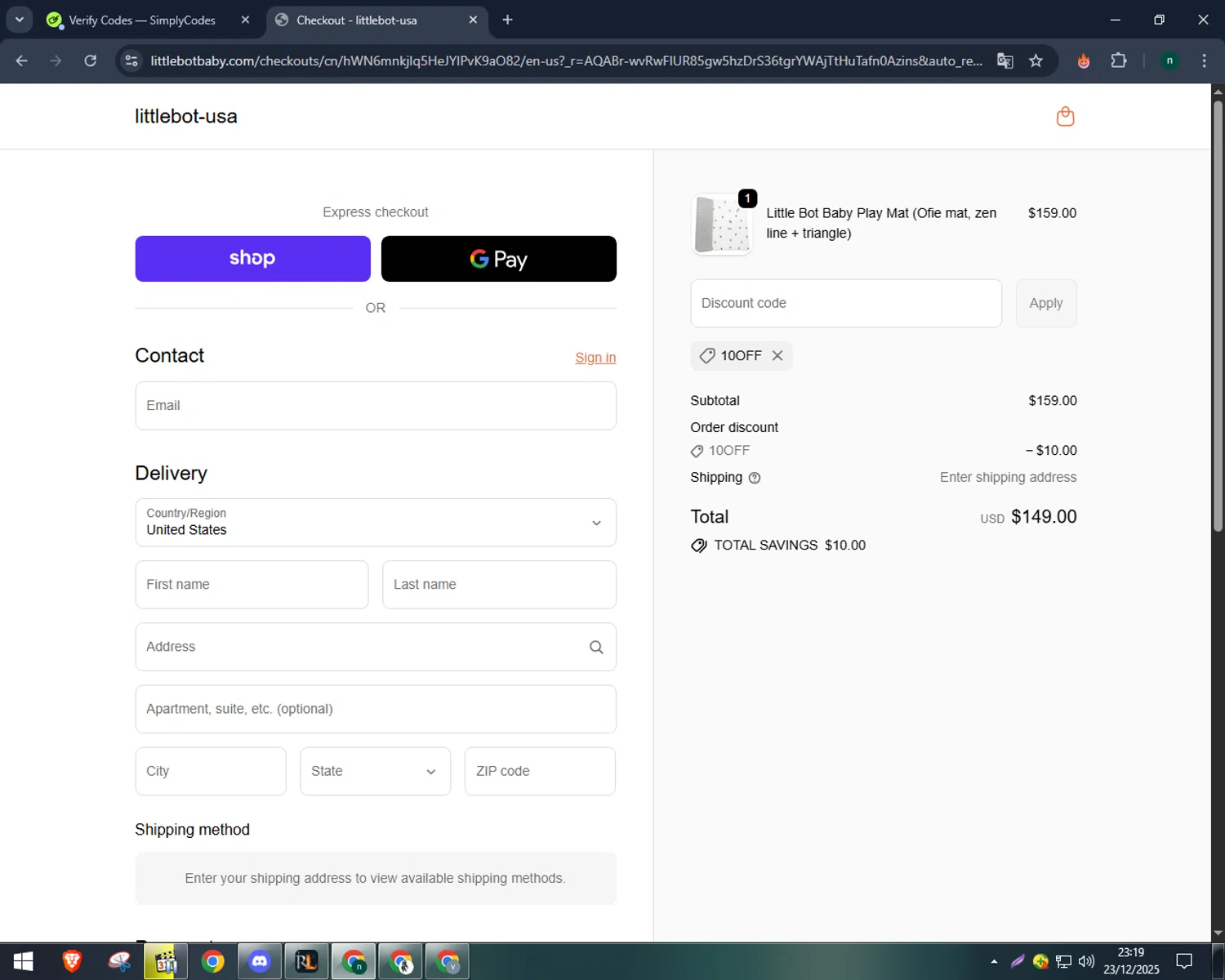Viewport: 1225px width, 980px height.
Task: Open the notifications action center
Action: pyautogui.click(x=1184, y=961)
